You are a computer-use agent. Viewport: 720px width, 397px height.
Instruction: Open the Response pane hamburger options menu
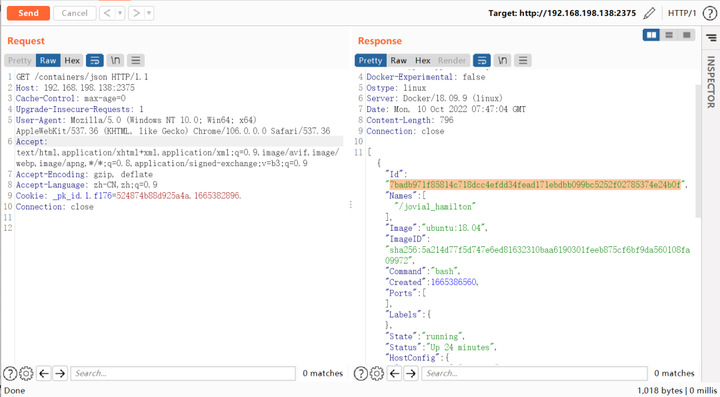(x=523, y=60)
